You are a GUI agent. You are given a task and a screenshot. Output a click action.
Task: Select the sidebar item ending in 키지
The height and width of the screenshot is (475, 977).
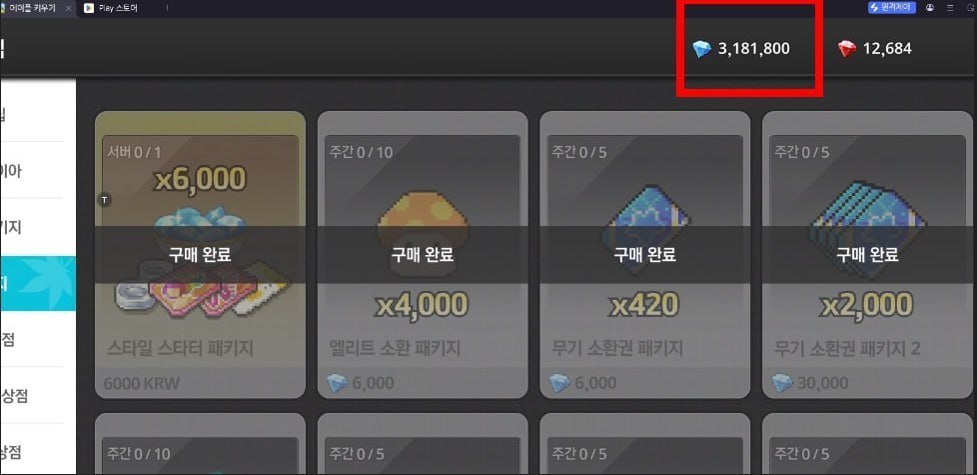coord(12,227)
